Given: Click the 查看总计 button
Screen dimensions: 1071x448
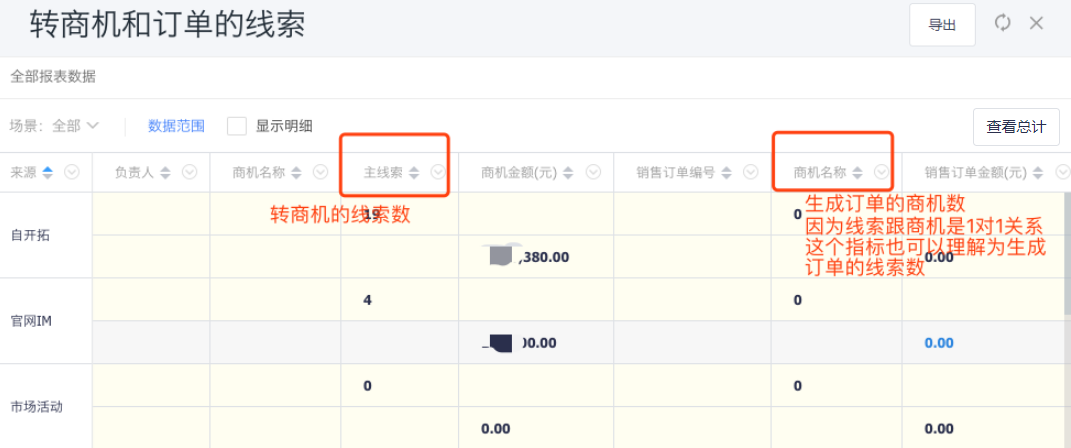Looking at the screenshot, I should (x=1016, y=127).
